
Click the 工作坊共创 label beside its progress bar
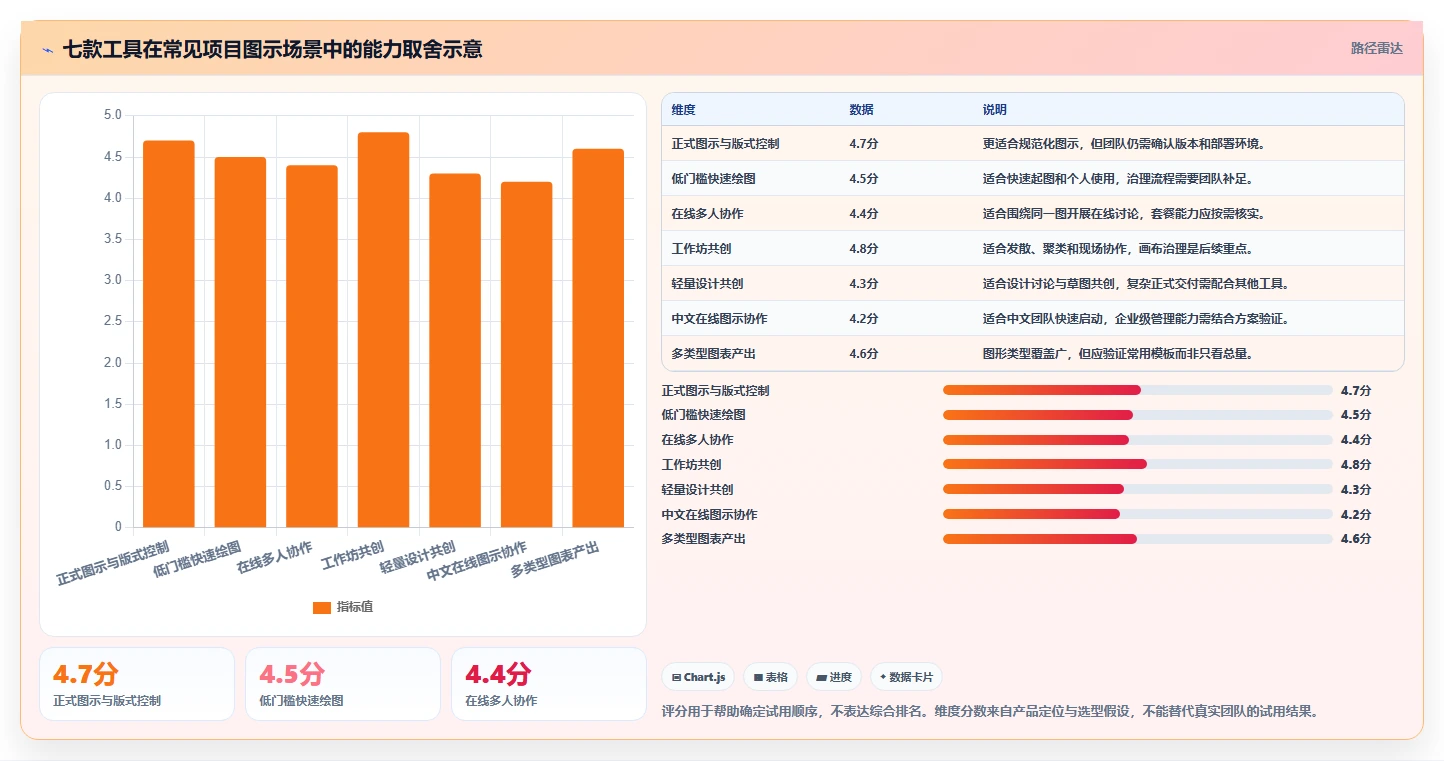point(691,465)
